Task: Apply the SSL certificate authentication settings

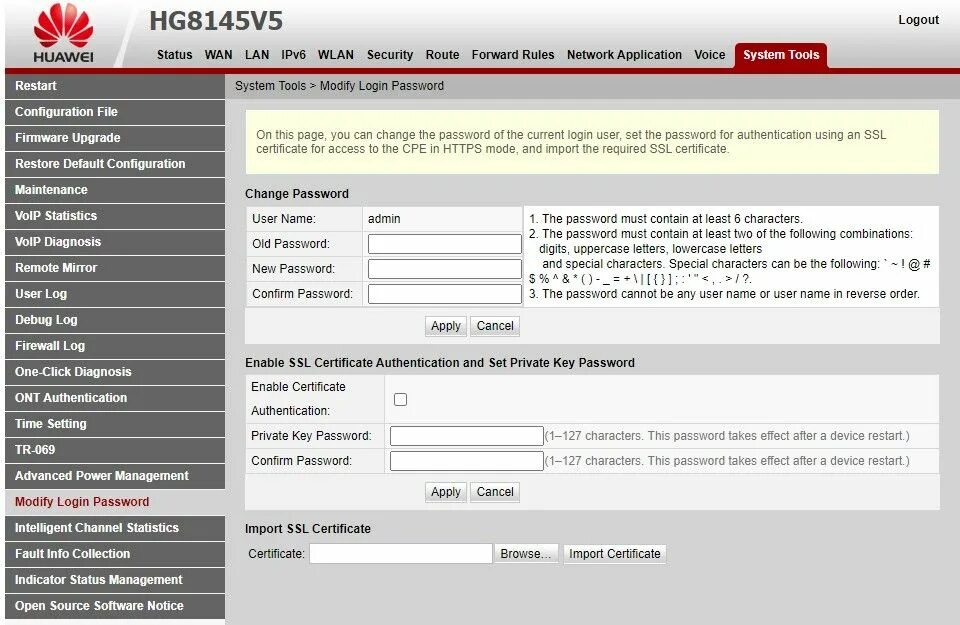Action: tap(446, 492)
